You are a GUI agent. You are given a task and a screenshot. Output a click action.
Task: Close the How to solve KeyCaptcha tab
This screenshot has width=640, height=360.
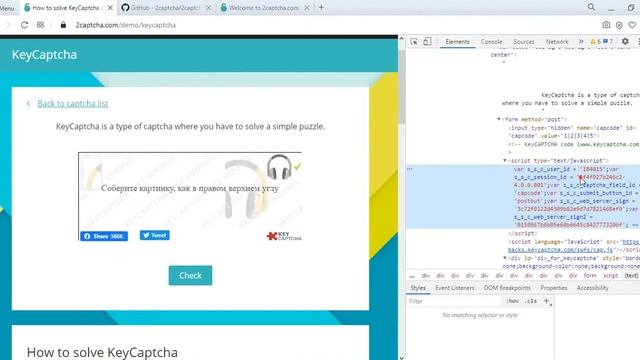click(x=110, y=8)
